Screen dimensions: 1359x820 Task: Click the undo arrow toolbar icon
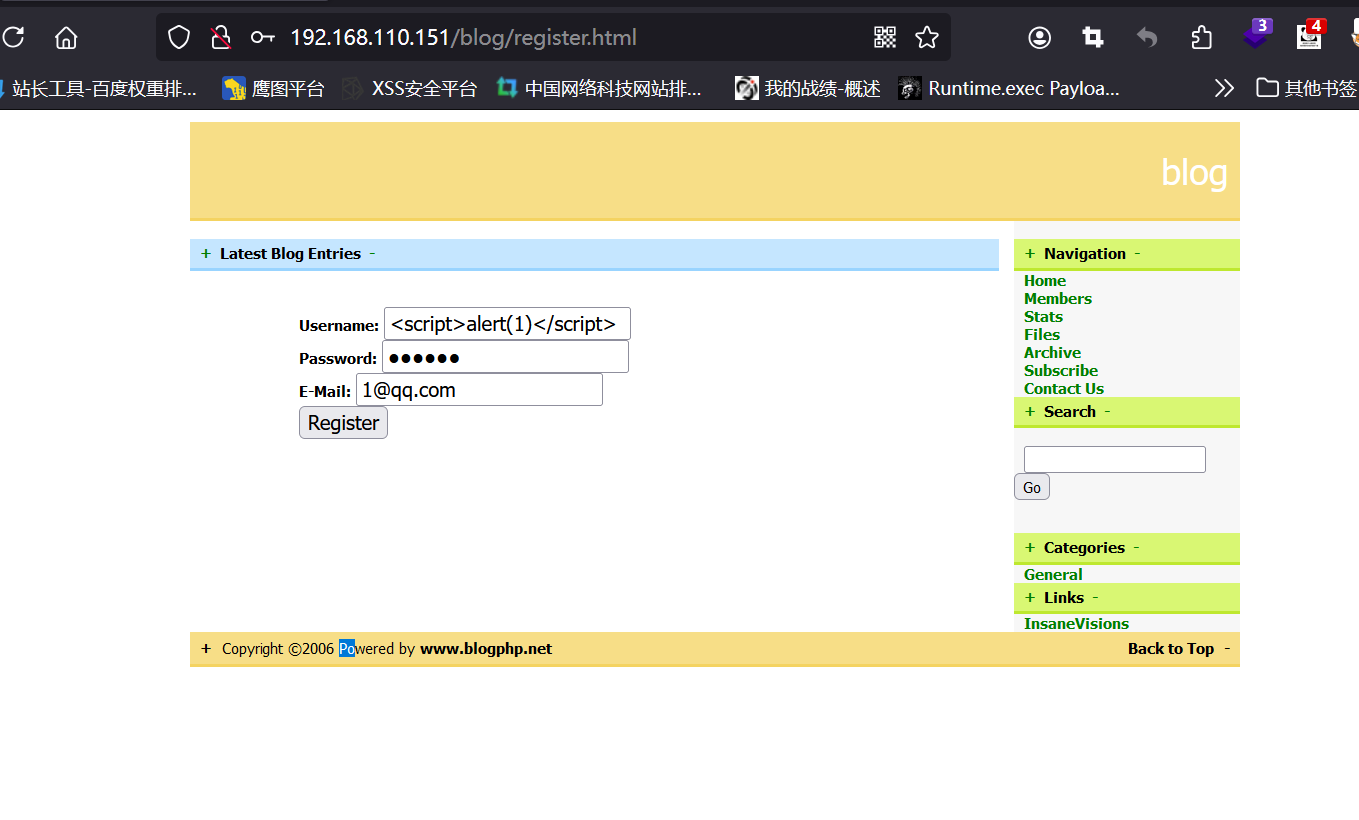click(x=1147, y=38)
